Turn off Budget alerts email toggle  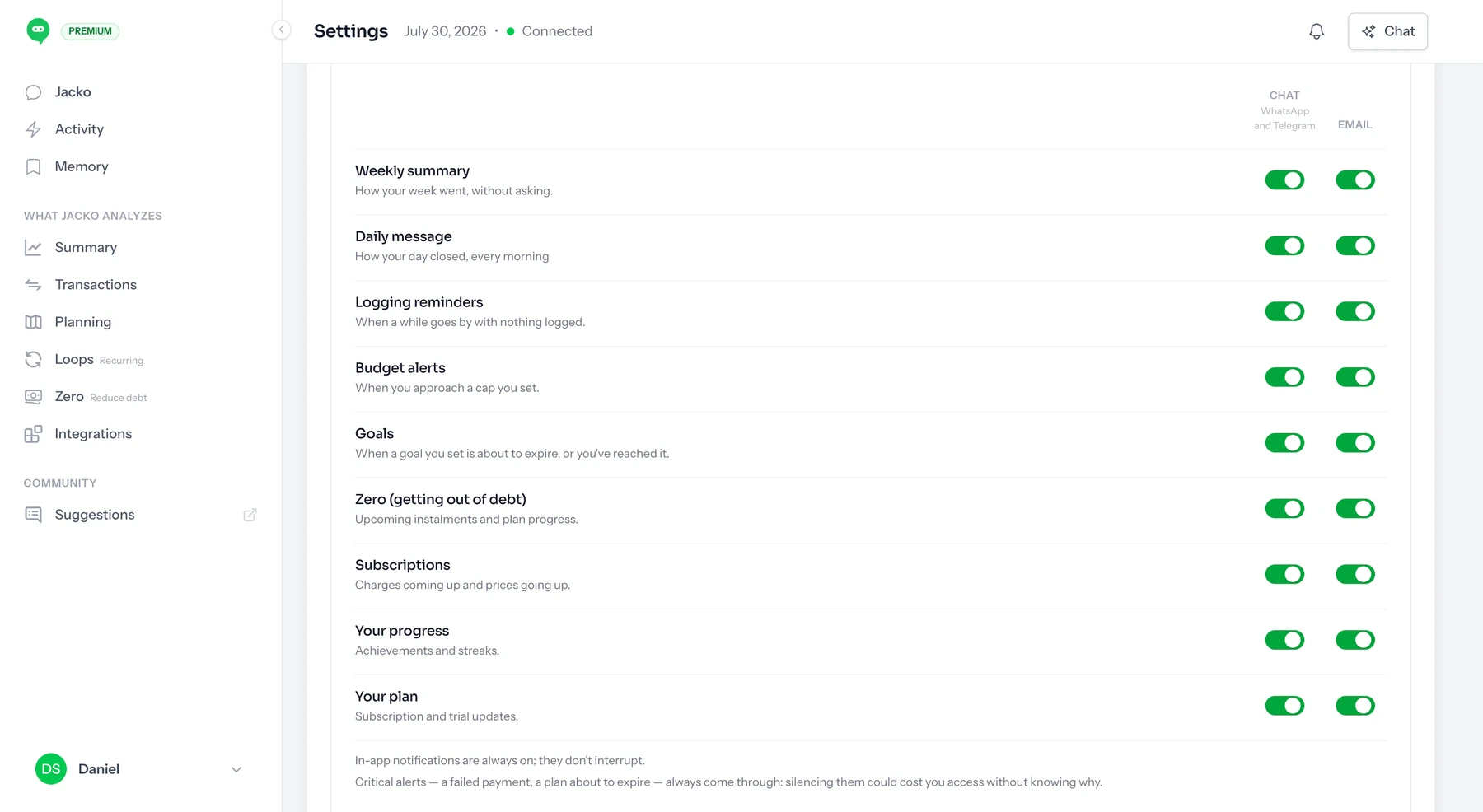click(1355, 377)
